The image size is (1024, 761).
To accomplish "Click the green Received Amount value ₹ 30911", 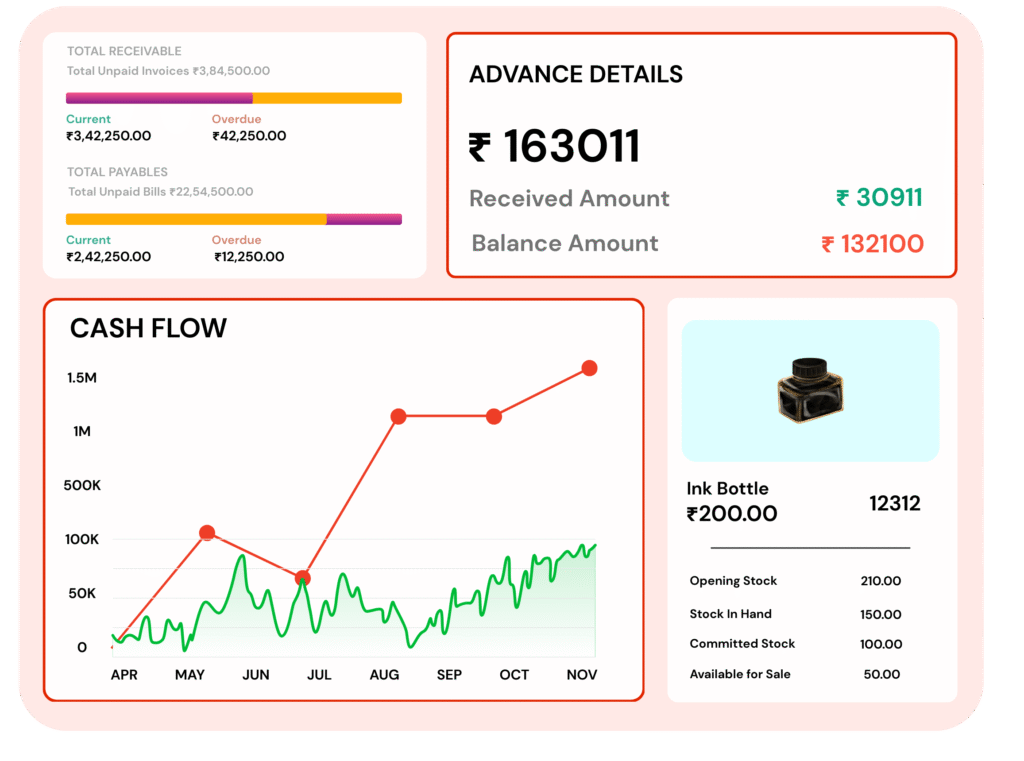I will click(x=878, y=198).
